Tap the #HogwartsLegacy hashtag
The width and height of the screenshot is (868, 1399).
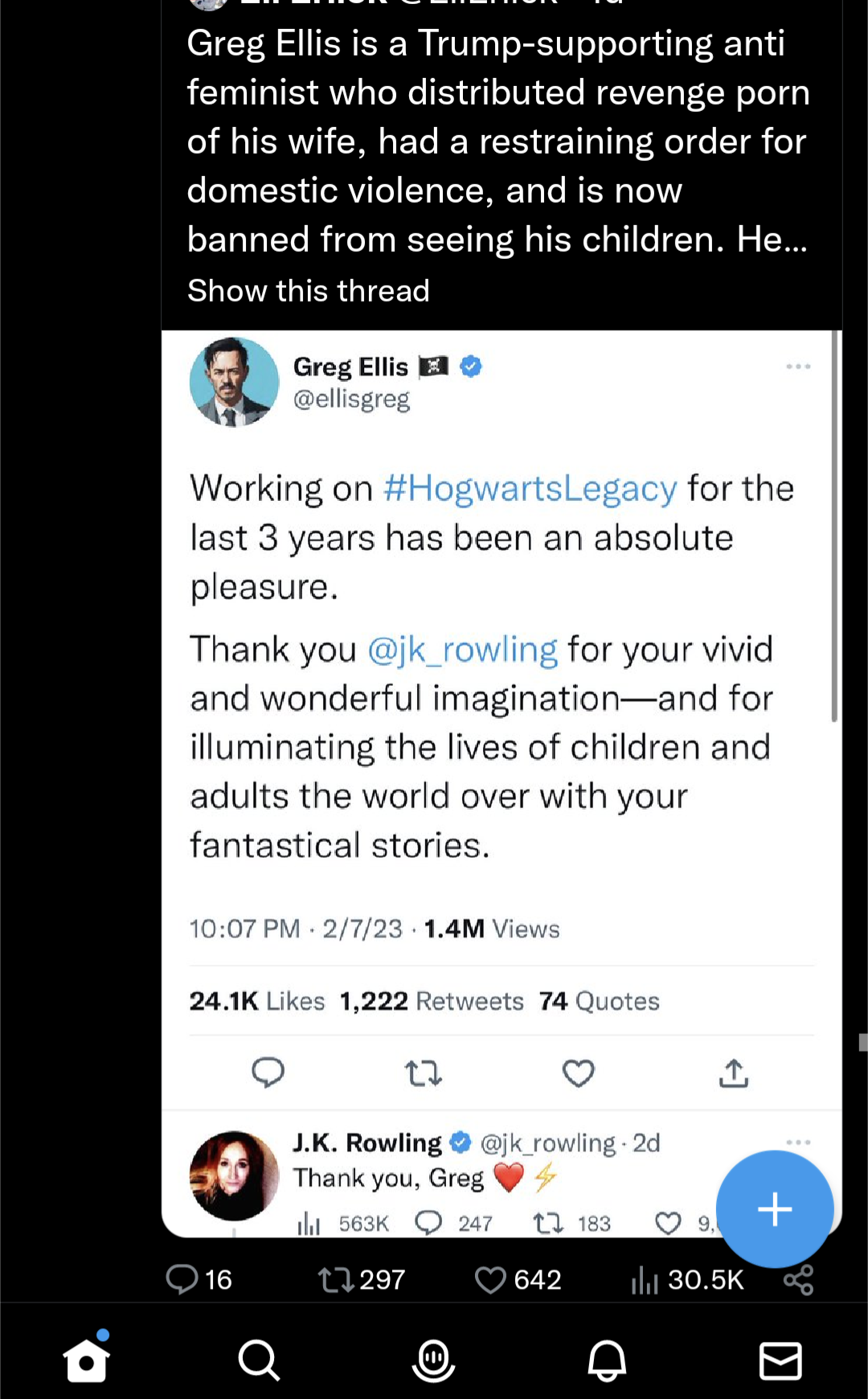tap(530, 488)
